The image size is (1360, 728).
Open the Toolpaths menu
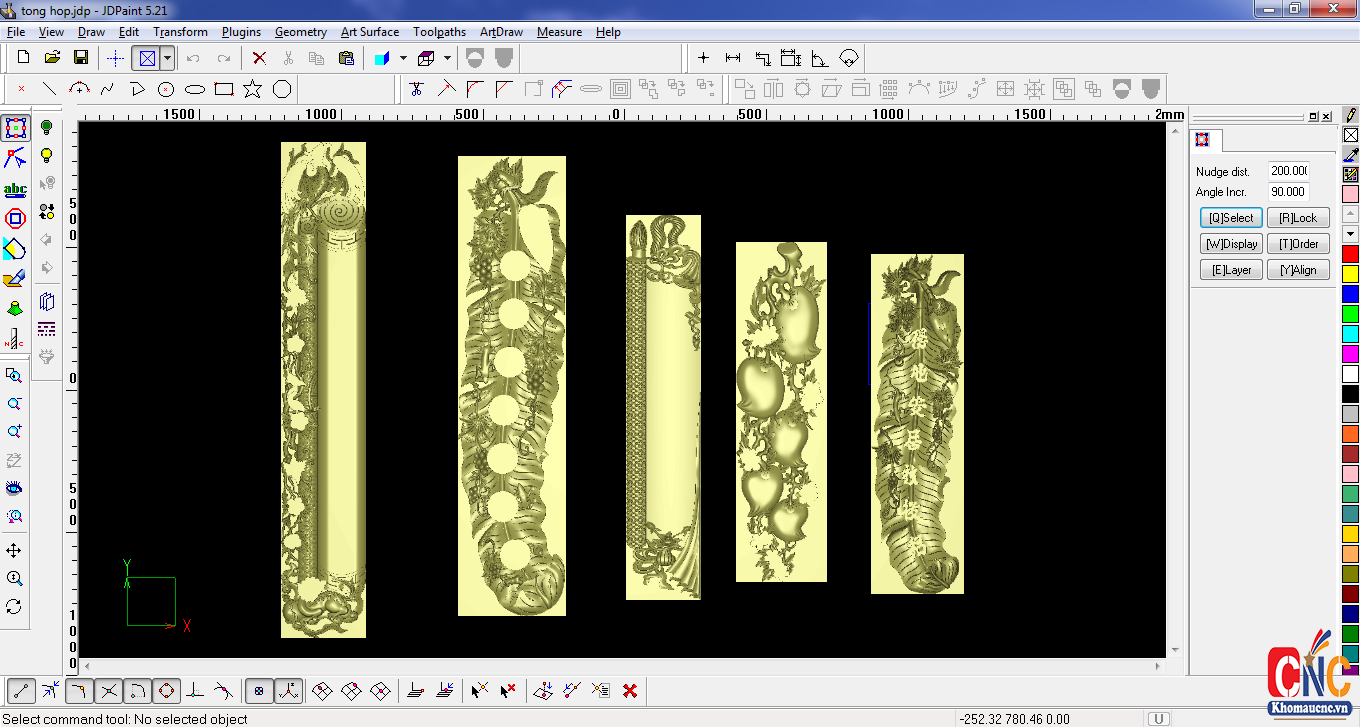point(439,32)
